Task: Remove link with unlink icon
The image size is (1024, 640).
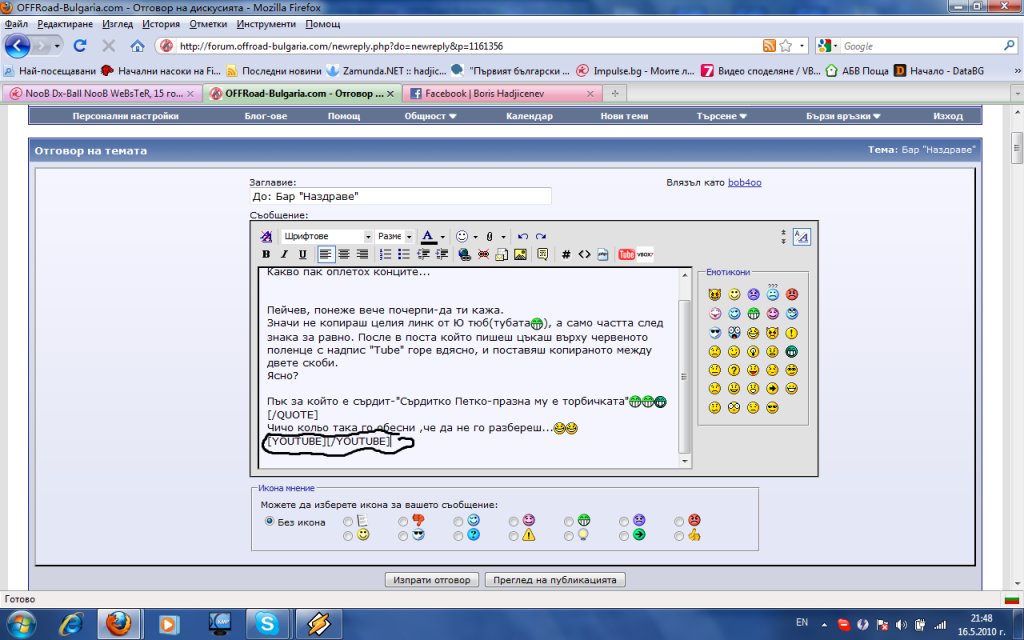Action: 483,255
